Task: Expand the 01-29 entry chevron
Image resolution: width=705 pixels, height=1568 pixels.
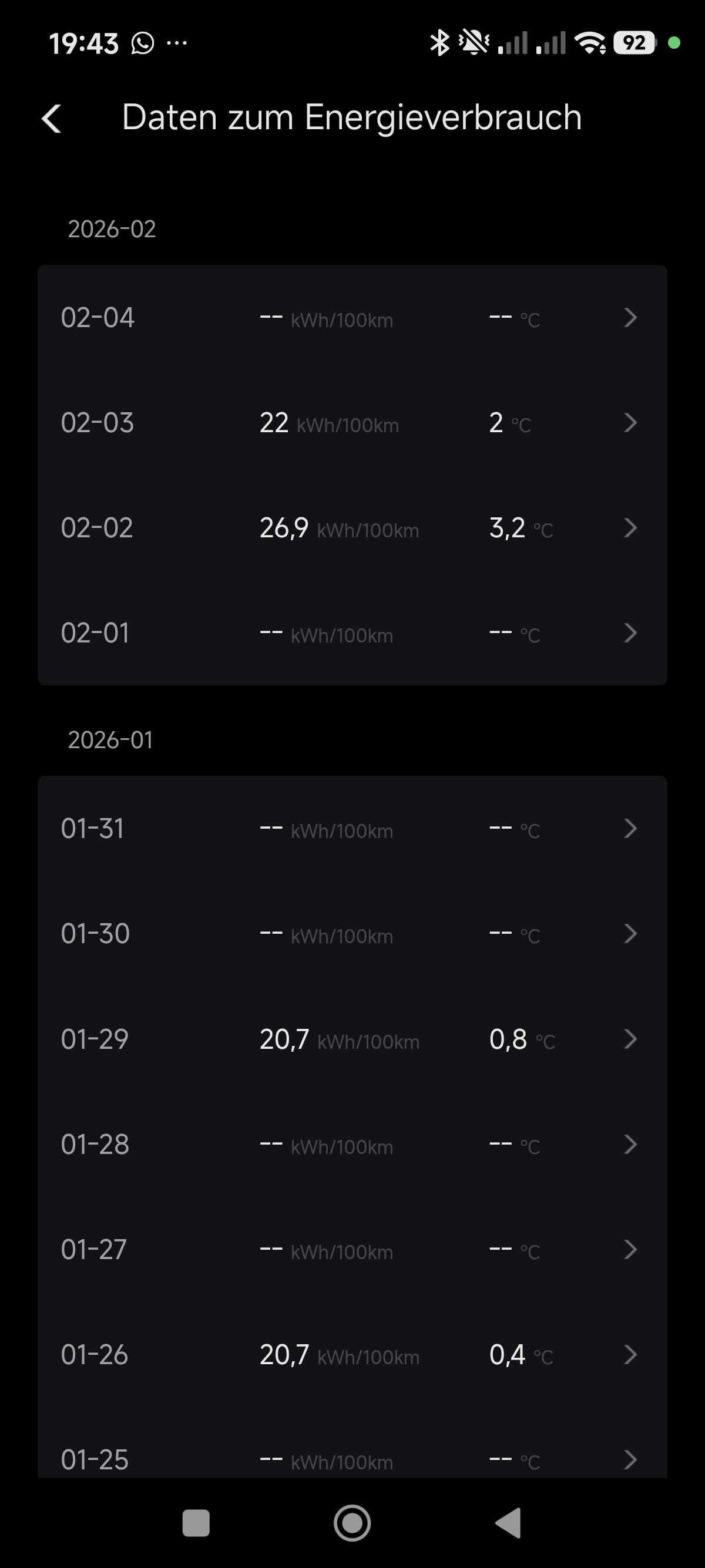Action: [x=630, y=1039]
